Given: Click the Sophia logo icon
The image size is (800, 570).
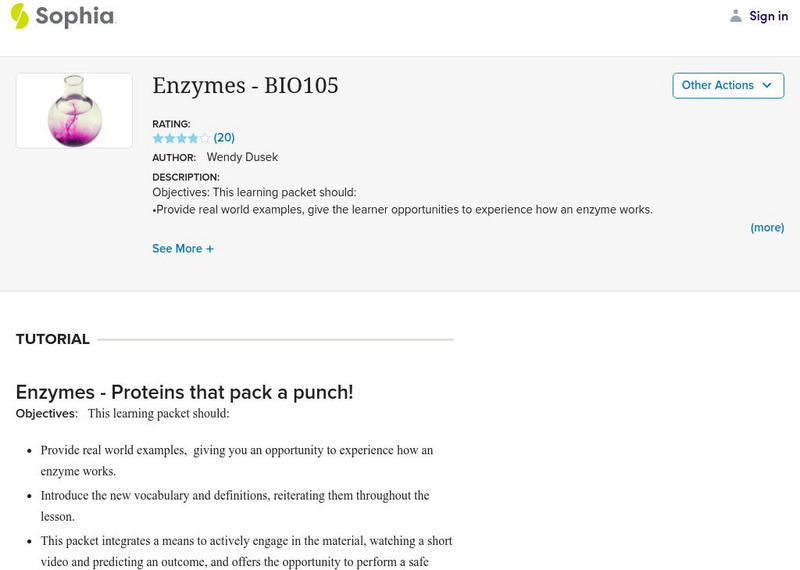Looking at the screenshot, I should click(x=20, y=16).
